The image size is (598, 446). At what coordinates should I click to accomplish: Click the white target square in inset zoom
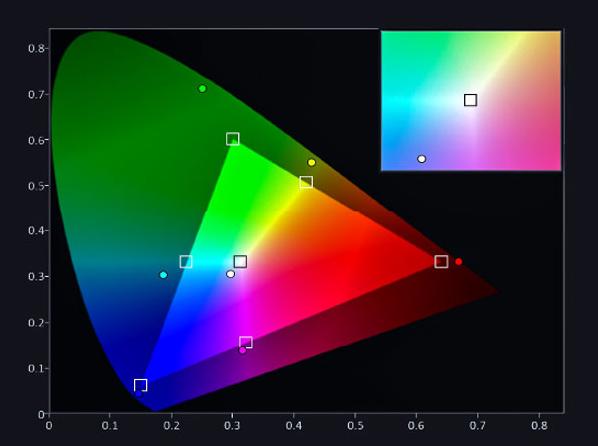[x=471, y=100]
